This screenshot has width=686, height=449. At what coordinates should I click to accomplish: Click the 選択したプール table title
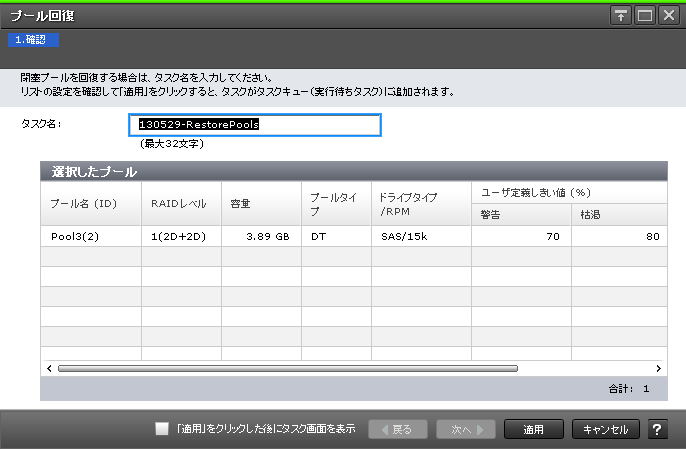click(x=94, y=172)
